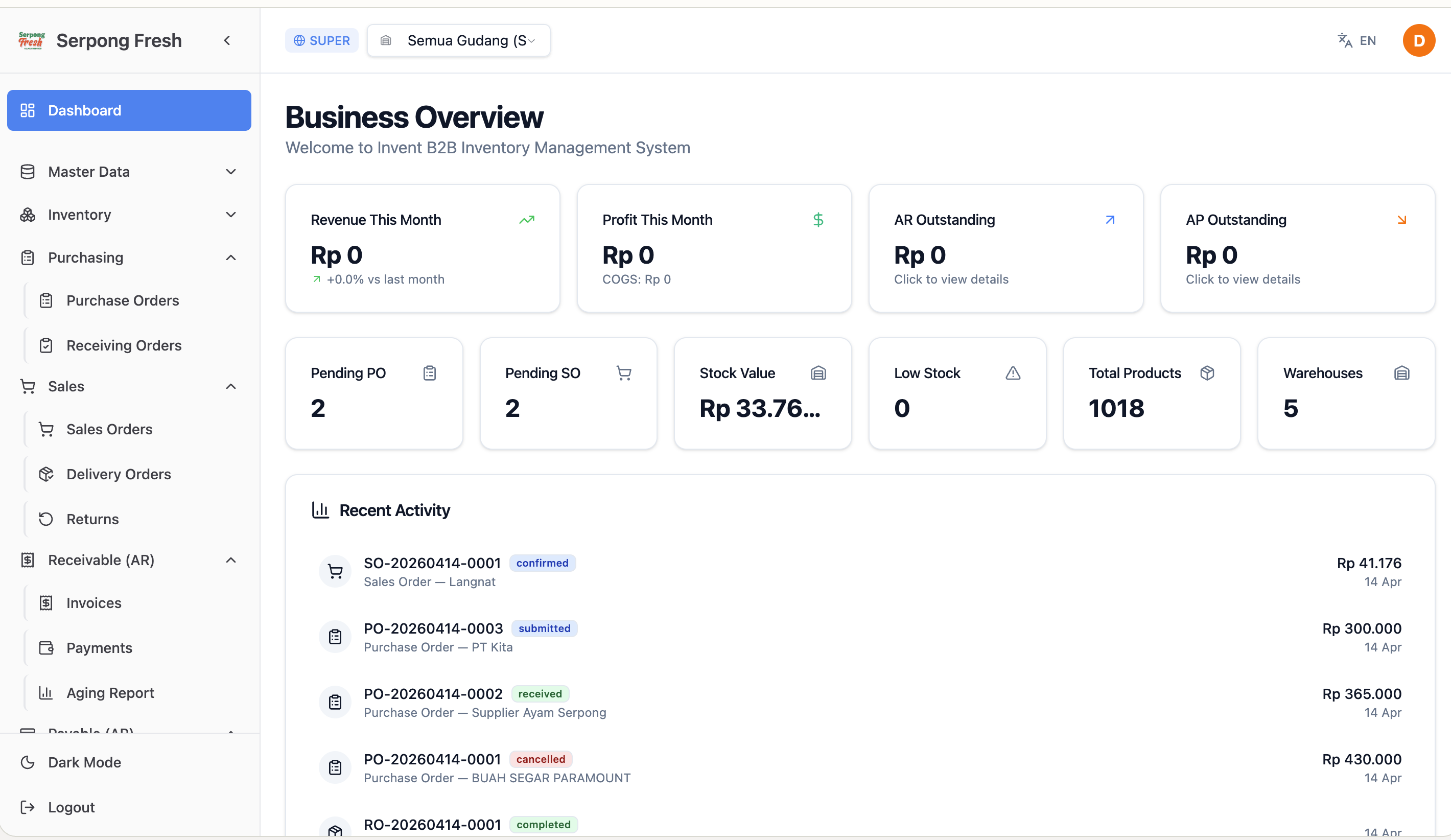Click the Serpong Fresh logo image
Screen dimensions: 1451x840
click(x=31, y=40)
